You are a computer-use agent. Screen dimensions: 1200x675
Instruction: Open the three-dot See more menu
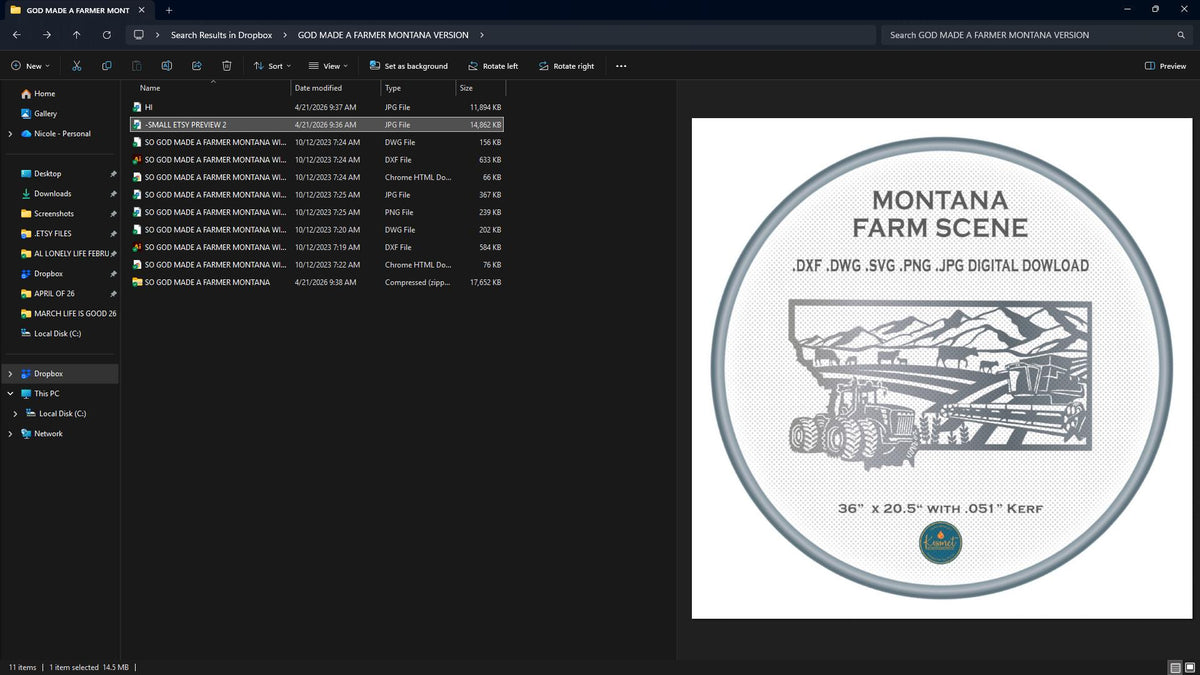pyautogui.click(x=621, y=66)
